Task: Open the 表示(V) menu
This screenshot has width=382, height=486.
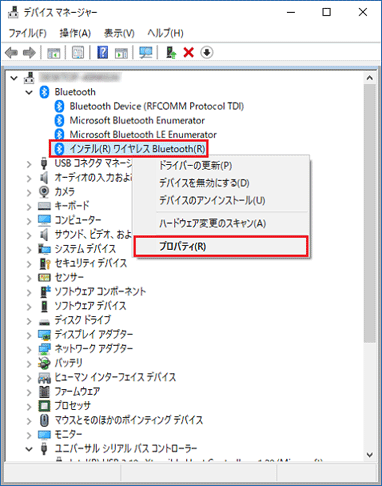Action: [x=119, y=33]
